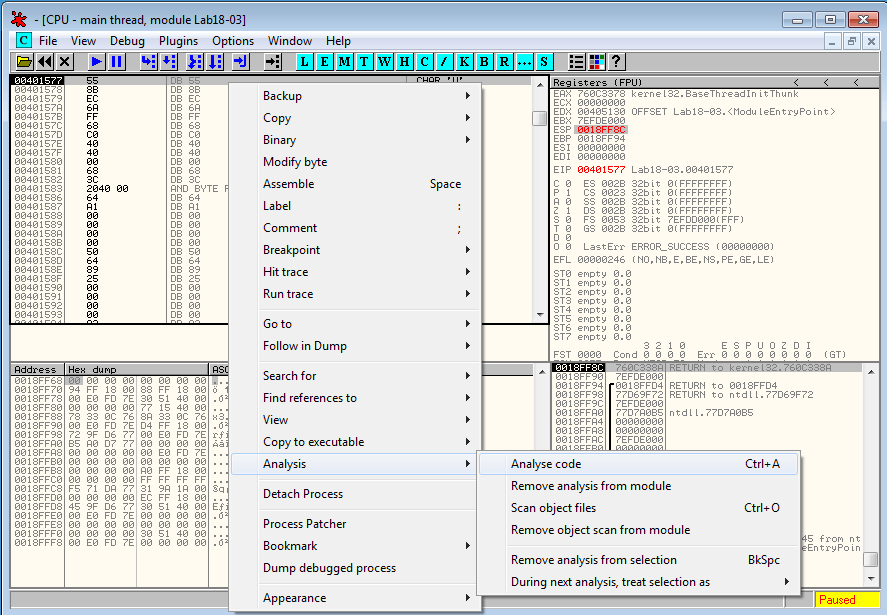Screen dimensions: 887x615
Task: Click the disassembly pane vertical scrollbar
Action: (x=540, y=200)
